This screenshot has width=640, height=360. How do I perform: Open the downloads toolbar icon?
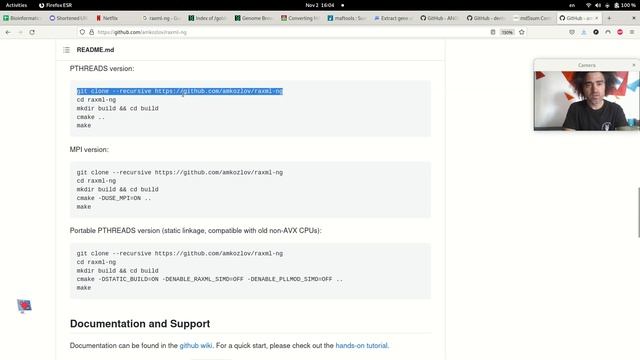point(584,32)
